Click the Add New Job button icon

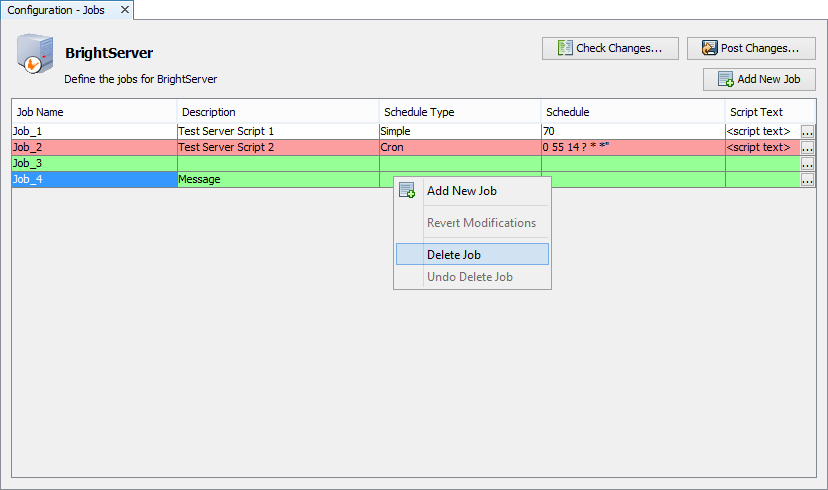pyautogui.click(x=725, y=80)
